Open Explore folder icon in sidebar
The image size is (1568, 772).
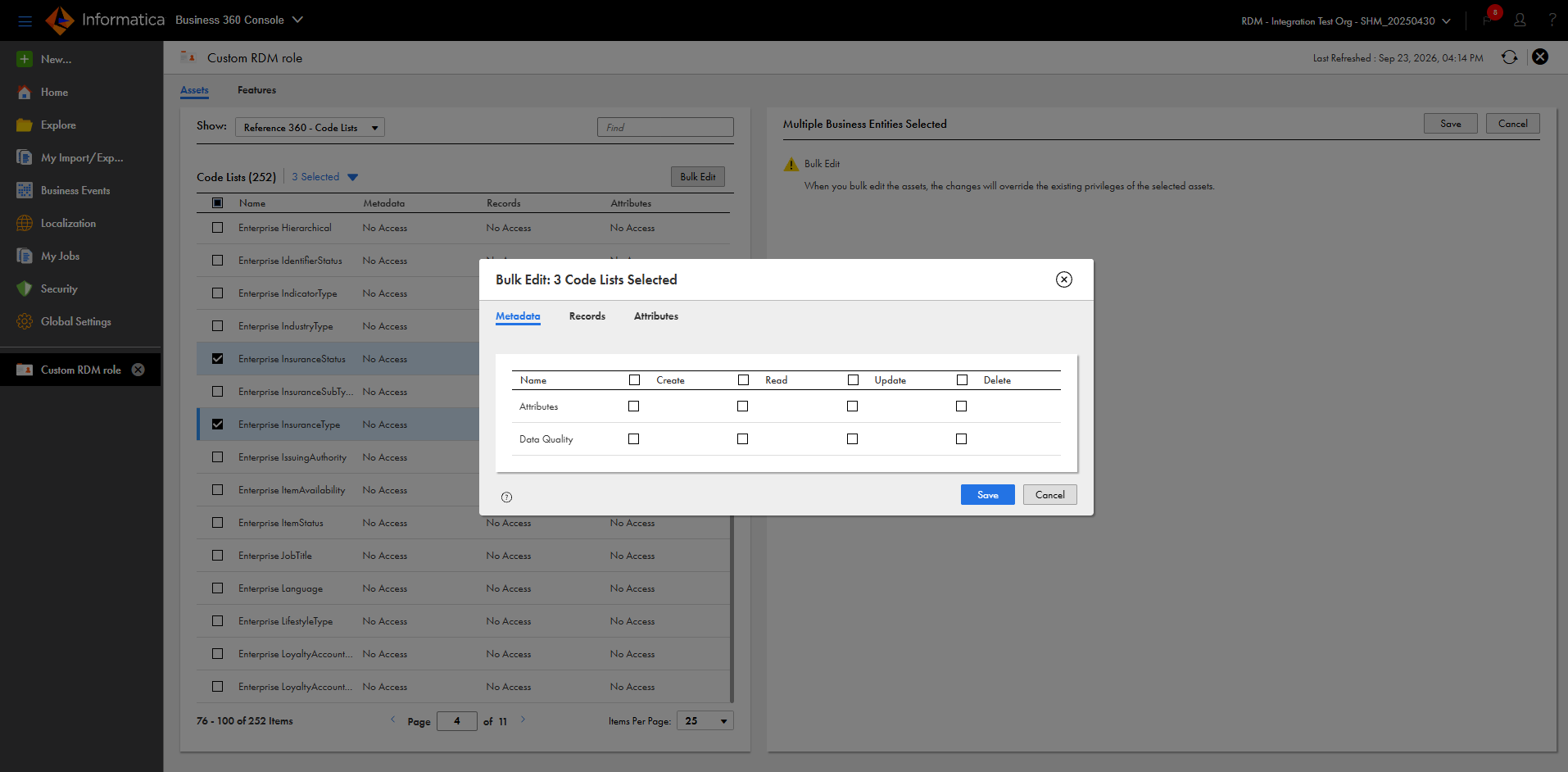coord(25,125)
